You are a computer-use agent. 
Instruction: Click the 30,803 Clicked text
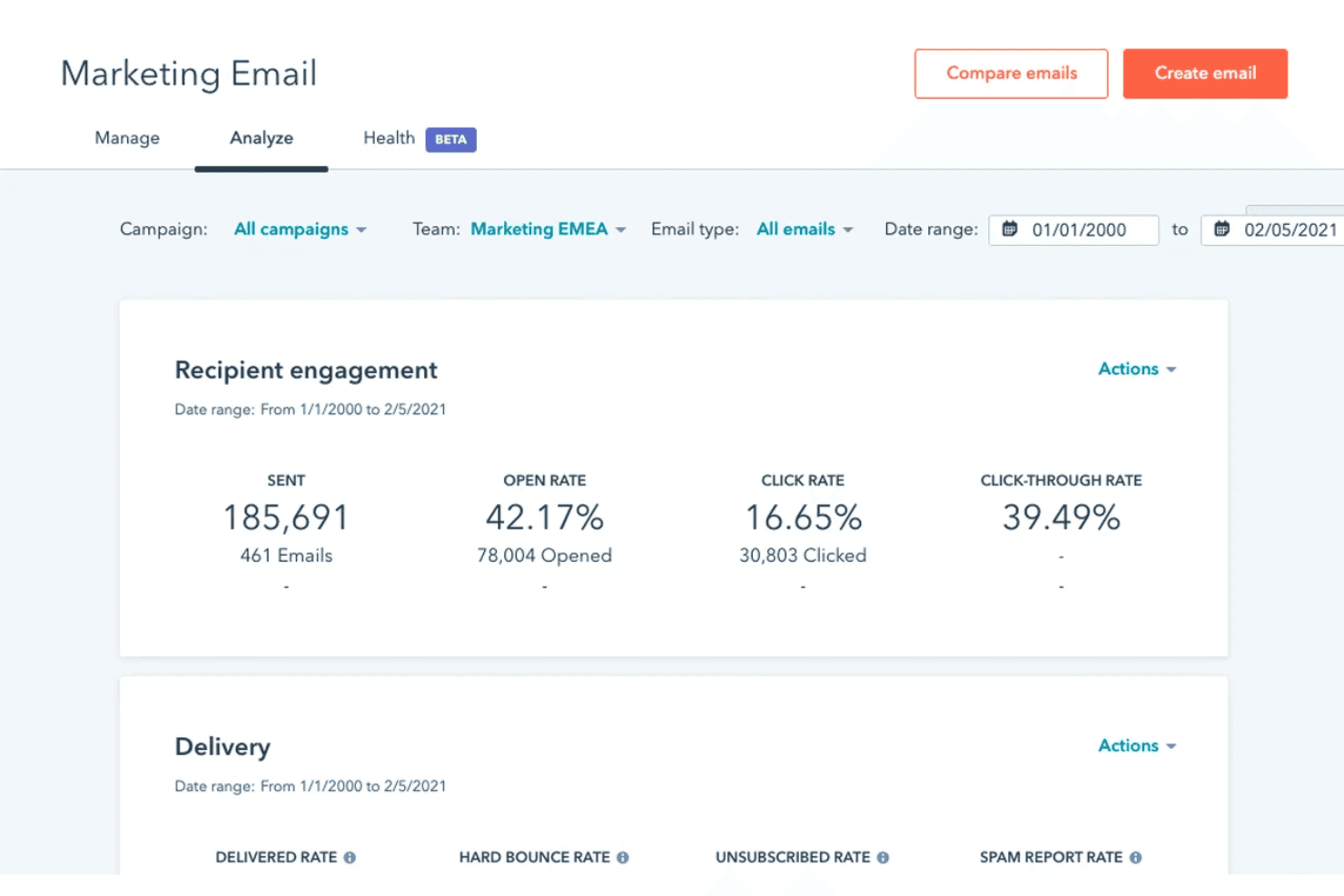click(803, 556)
